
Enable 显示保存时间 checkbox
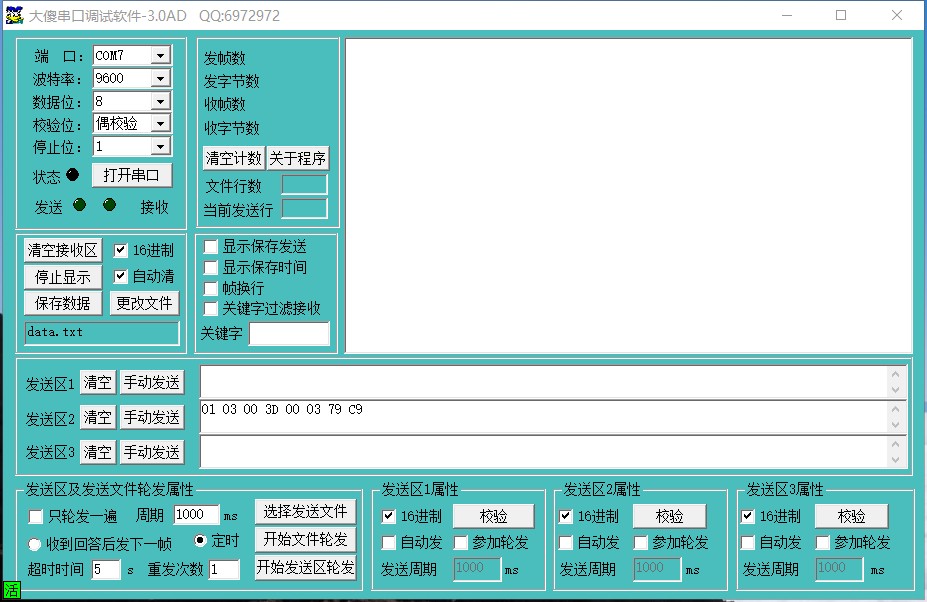point(210,267)
